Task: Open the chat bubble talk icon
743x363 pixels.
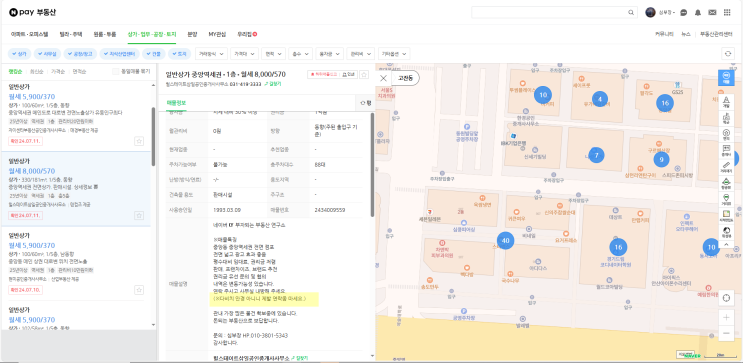Action: point(684,12)
